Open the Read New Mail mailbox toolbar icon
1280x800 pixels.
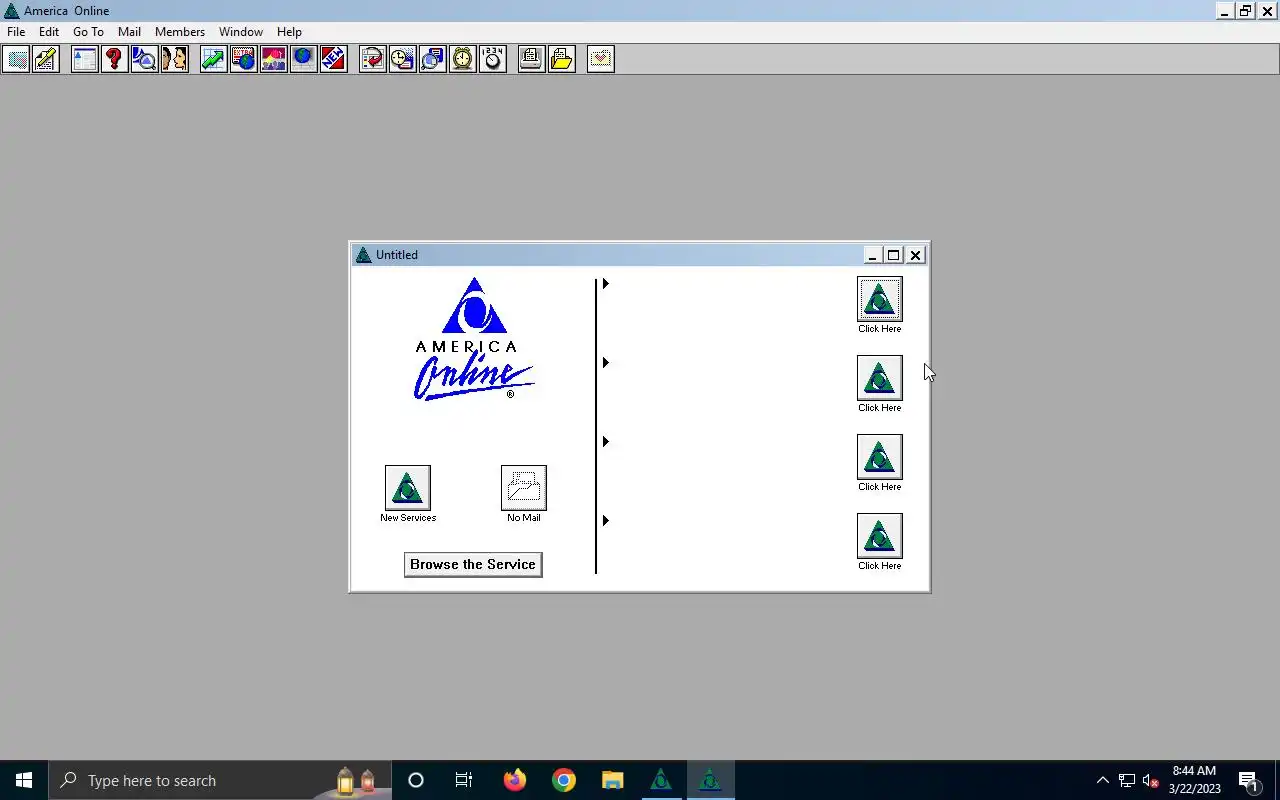(x=17, y=59)
